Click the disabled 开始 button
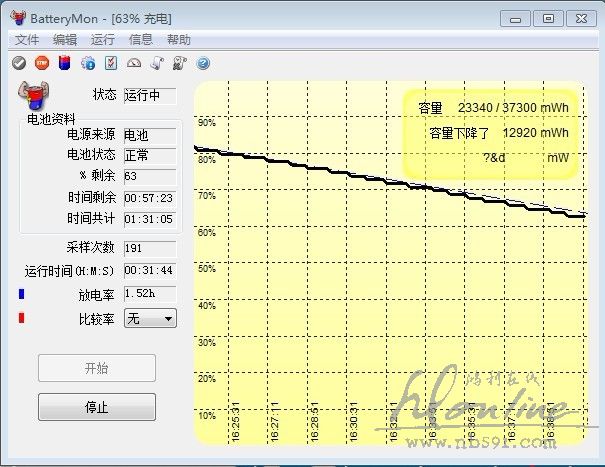605x467 pixels. [97, 368]
